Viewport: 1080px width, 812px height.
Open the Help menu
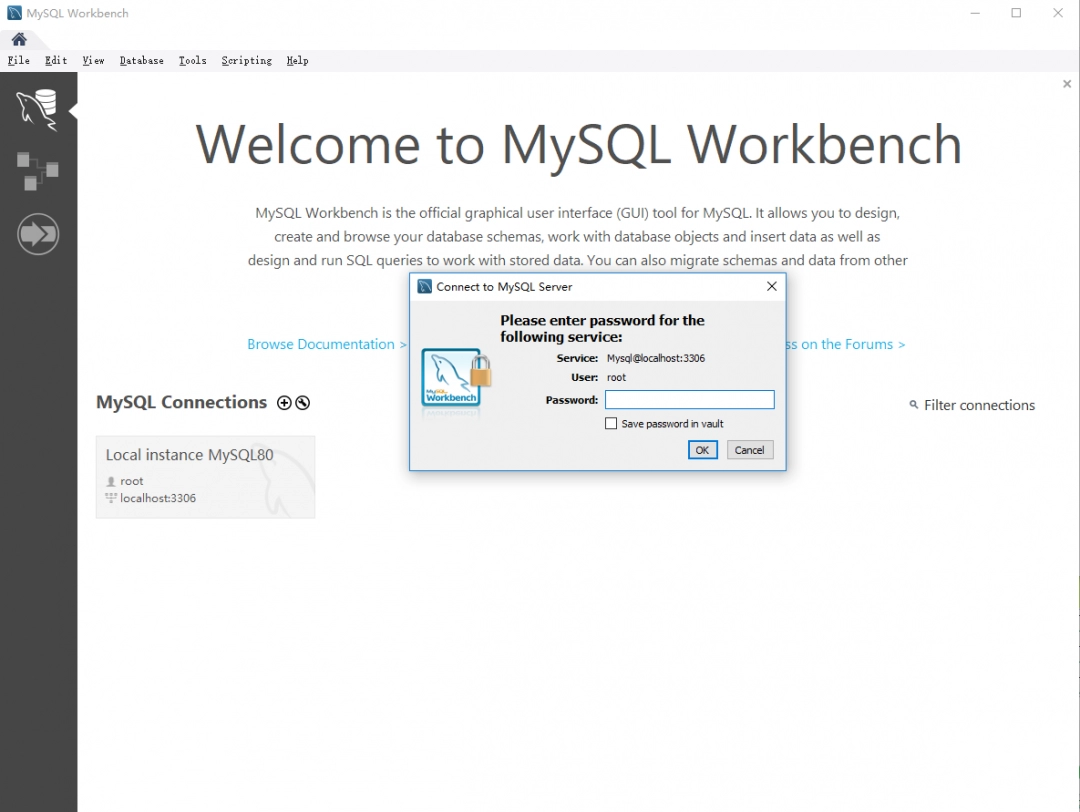click(x=297, y=60)
